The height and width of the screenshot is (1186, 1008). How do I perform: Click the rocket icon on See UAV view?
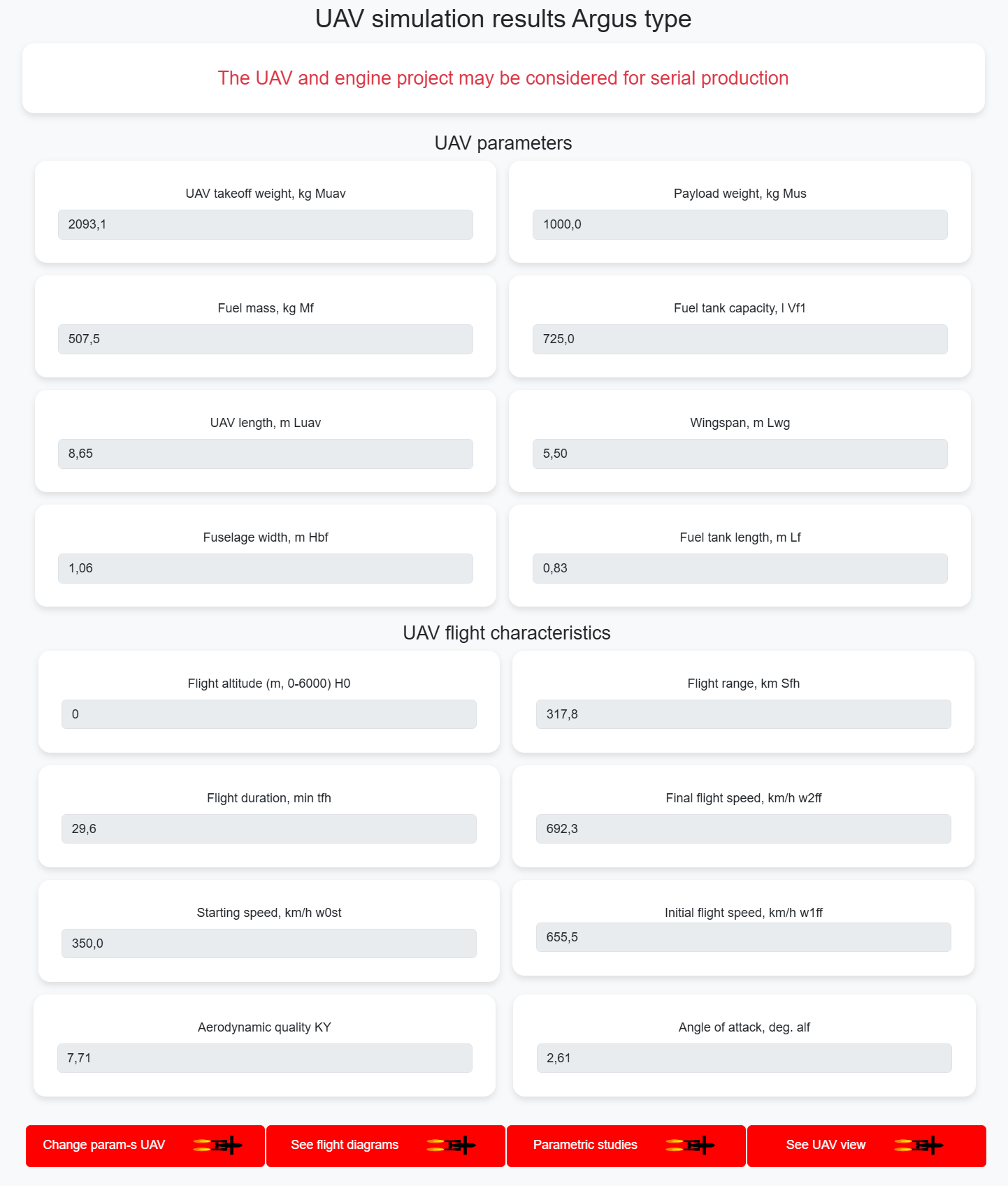click(919, 1145)
